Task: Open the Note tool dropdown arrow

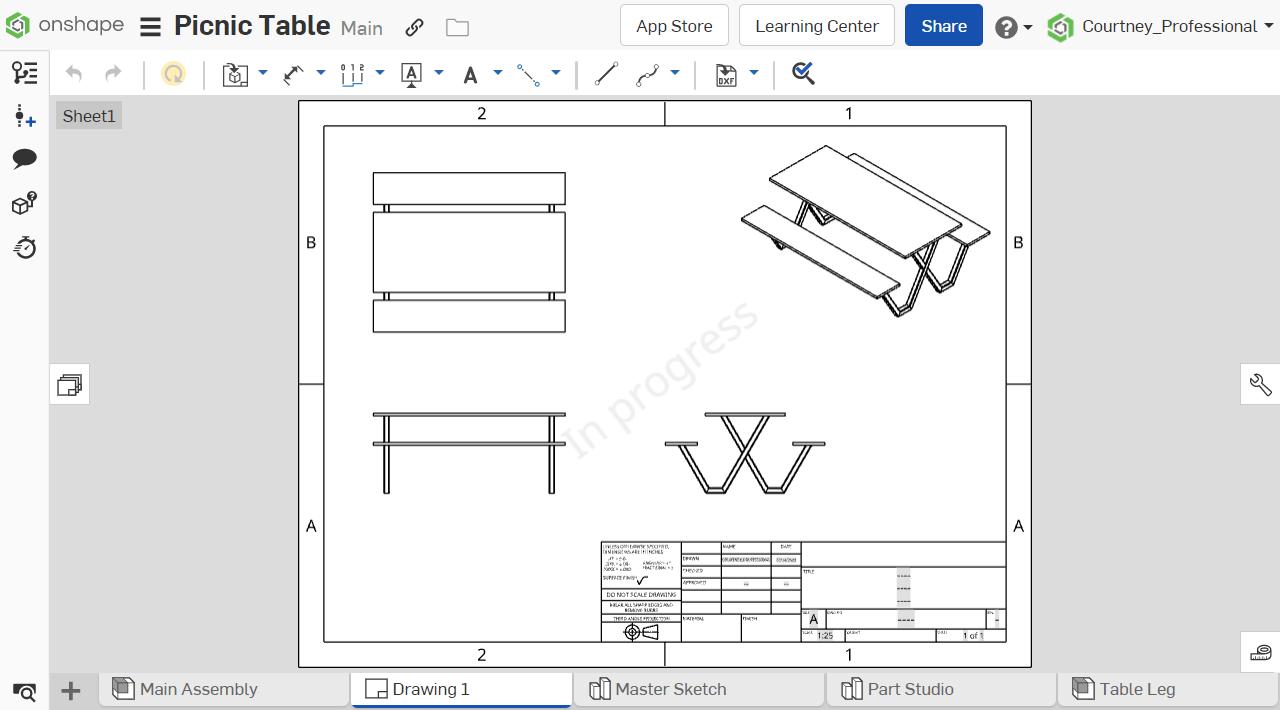Action: pos(437,74)
